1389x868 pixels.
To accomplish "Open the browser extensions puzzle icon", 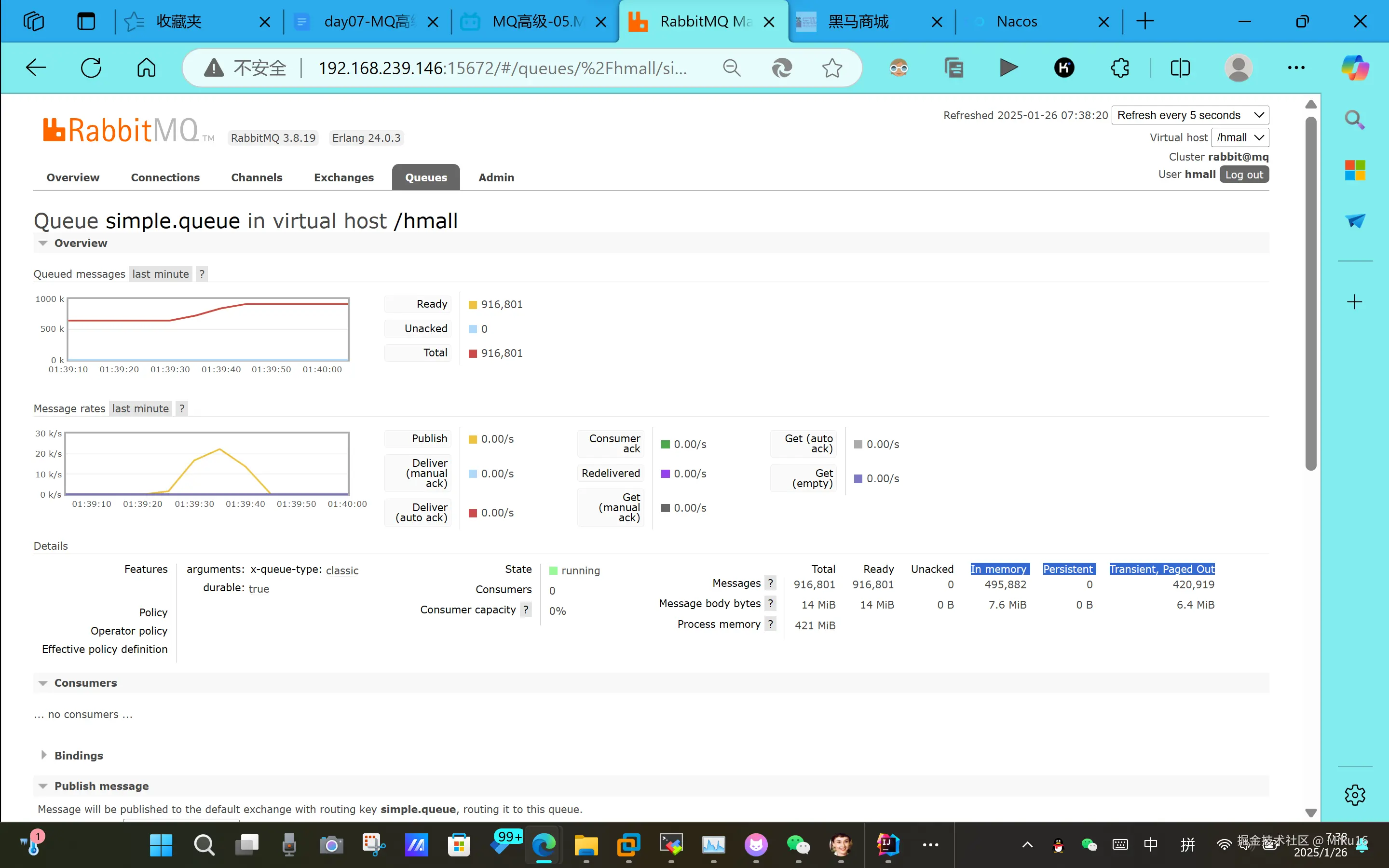I will coord(1119,68).
